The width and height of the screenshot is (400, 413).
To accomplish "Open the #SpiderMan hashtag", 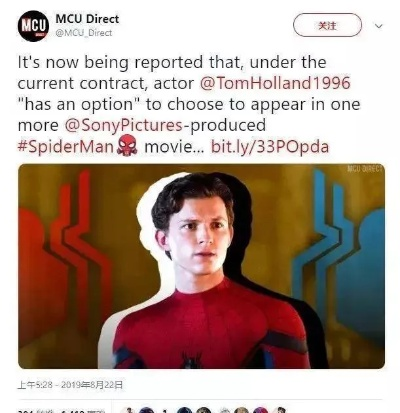I will pyautogui.click(x=66, y=147).
